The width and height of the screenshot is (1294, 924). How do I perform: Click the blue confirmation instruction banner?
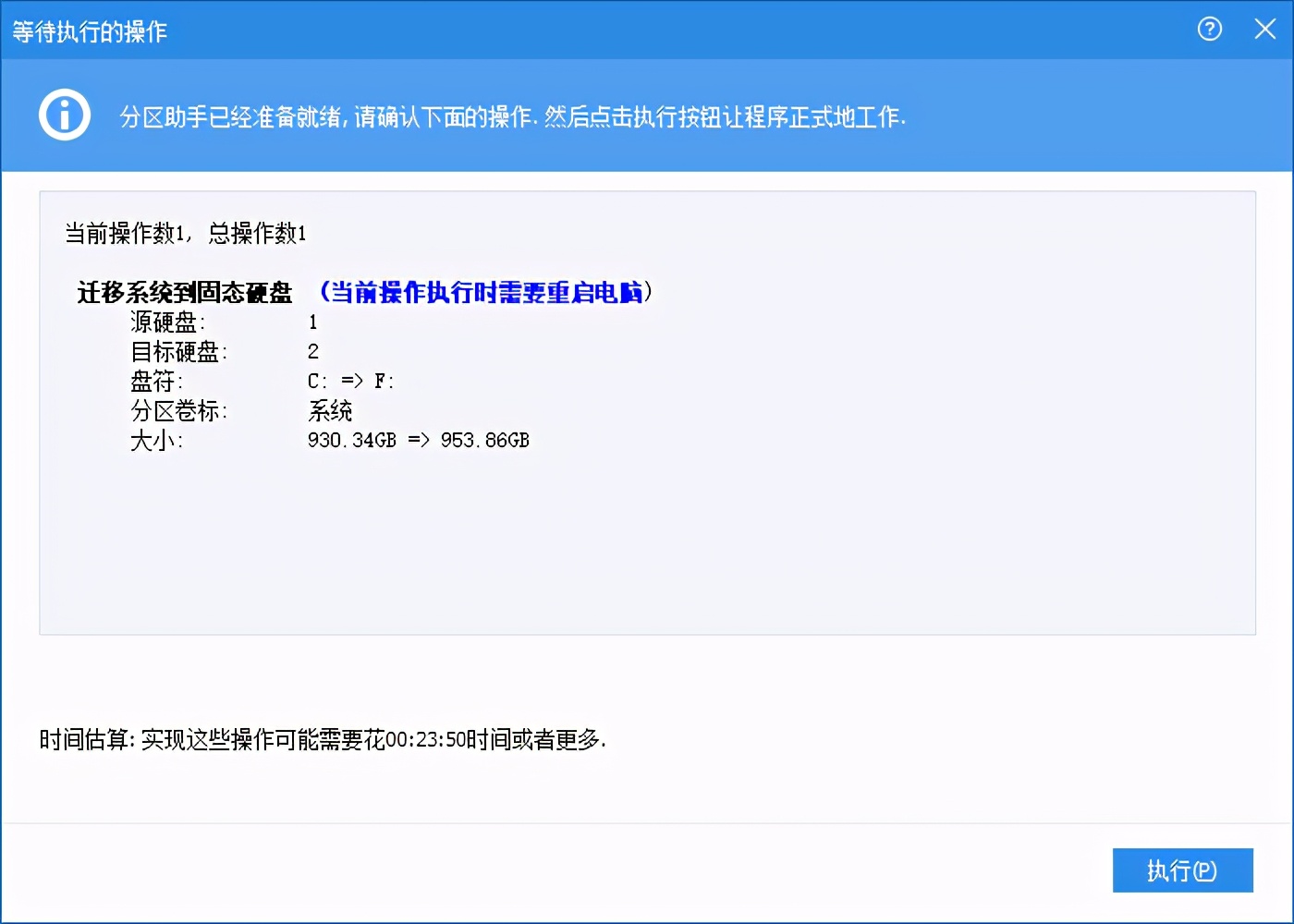[511, 117]
